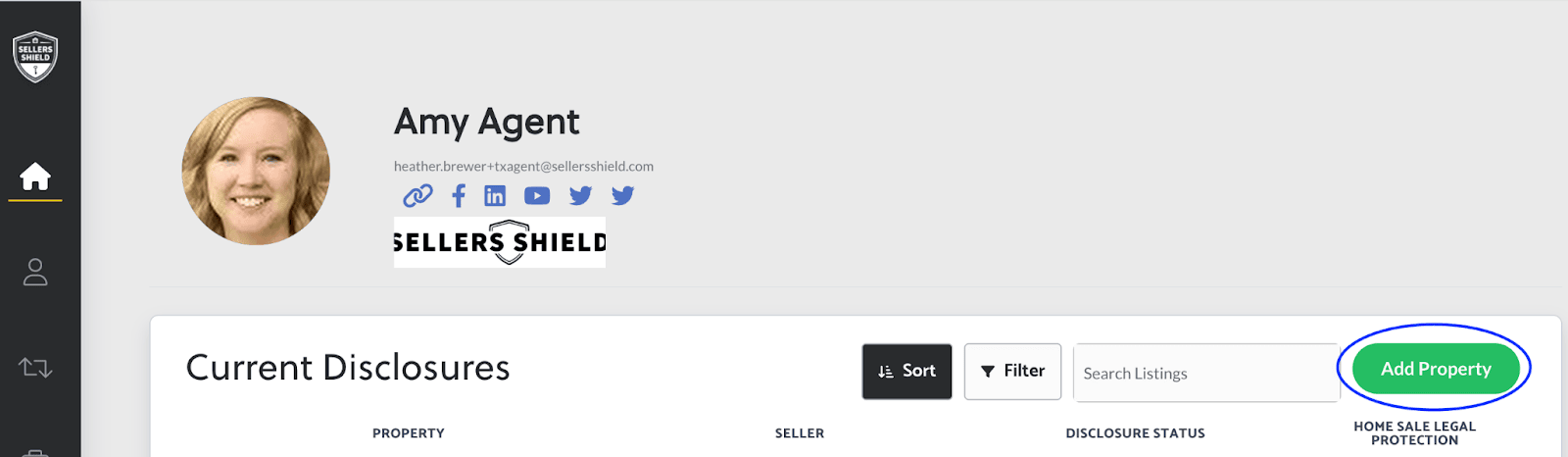1568x457 pixels.
Task: Open the LinkedIn profile icon
Action: (495, 196)
